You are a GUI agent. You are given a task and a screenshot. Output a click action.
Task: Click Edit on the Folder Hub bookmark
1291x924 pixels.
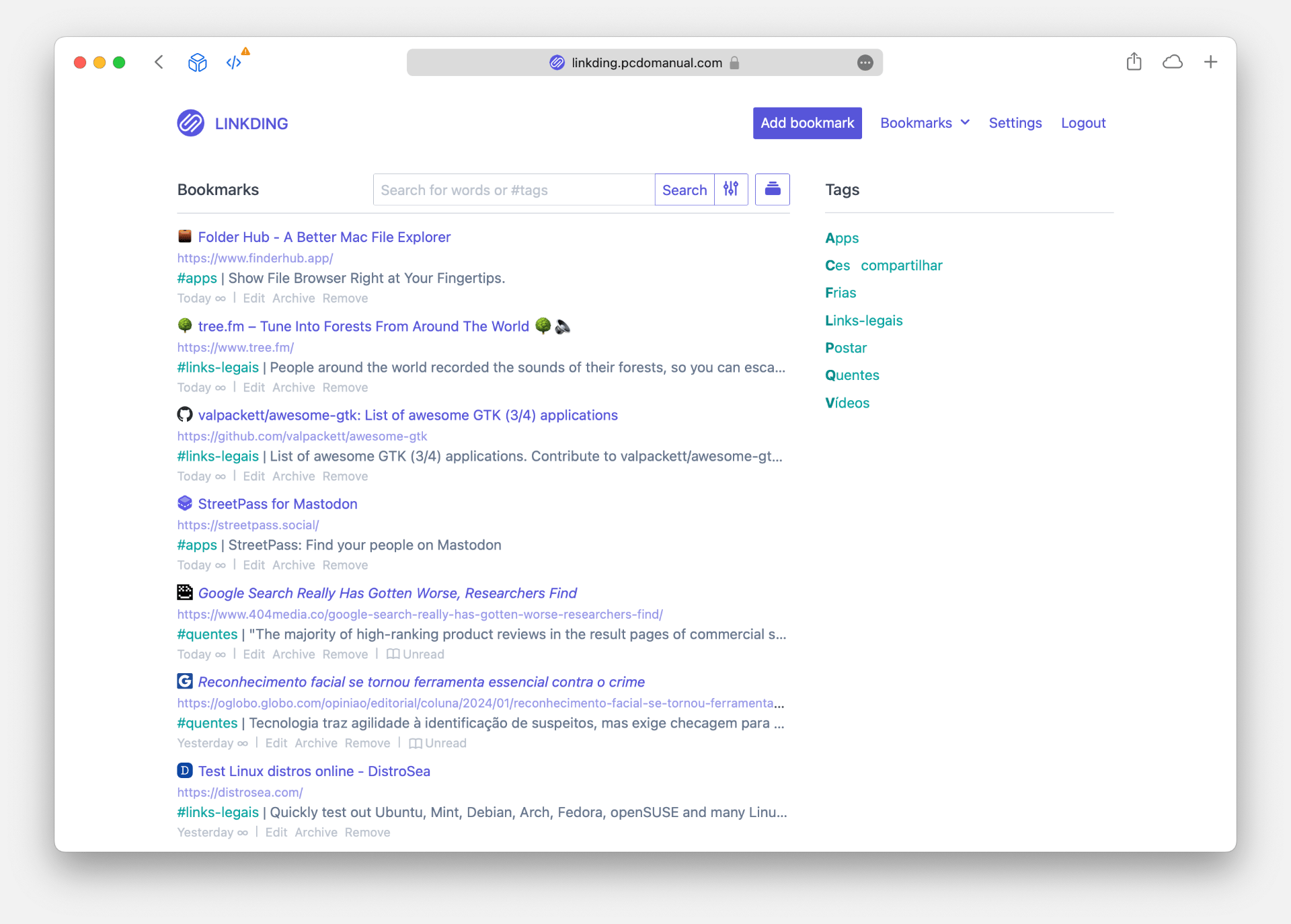click(x=253, y=298)
